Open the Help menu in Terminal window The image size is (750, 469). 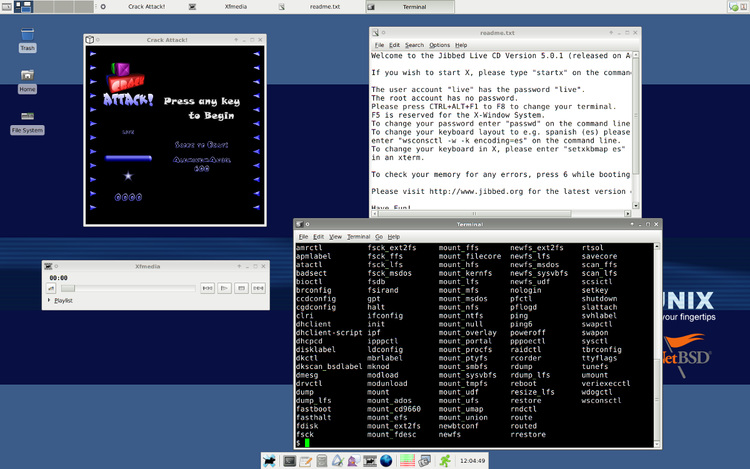pos(394,237)
